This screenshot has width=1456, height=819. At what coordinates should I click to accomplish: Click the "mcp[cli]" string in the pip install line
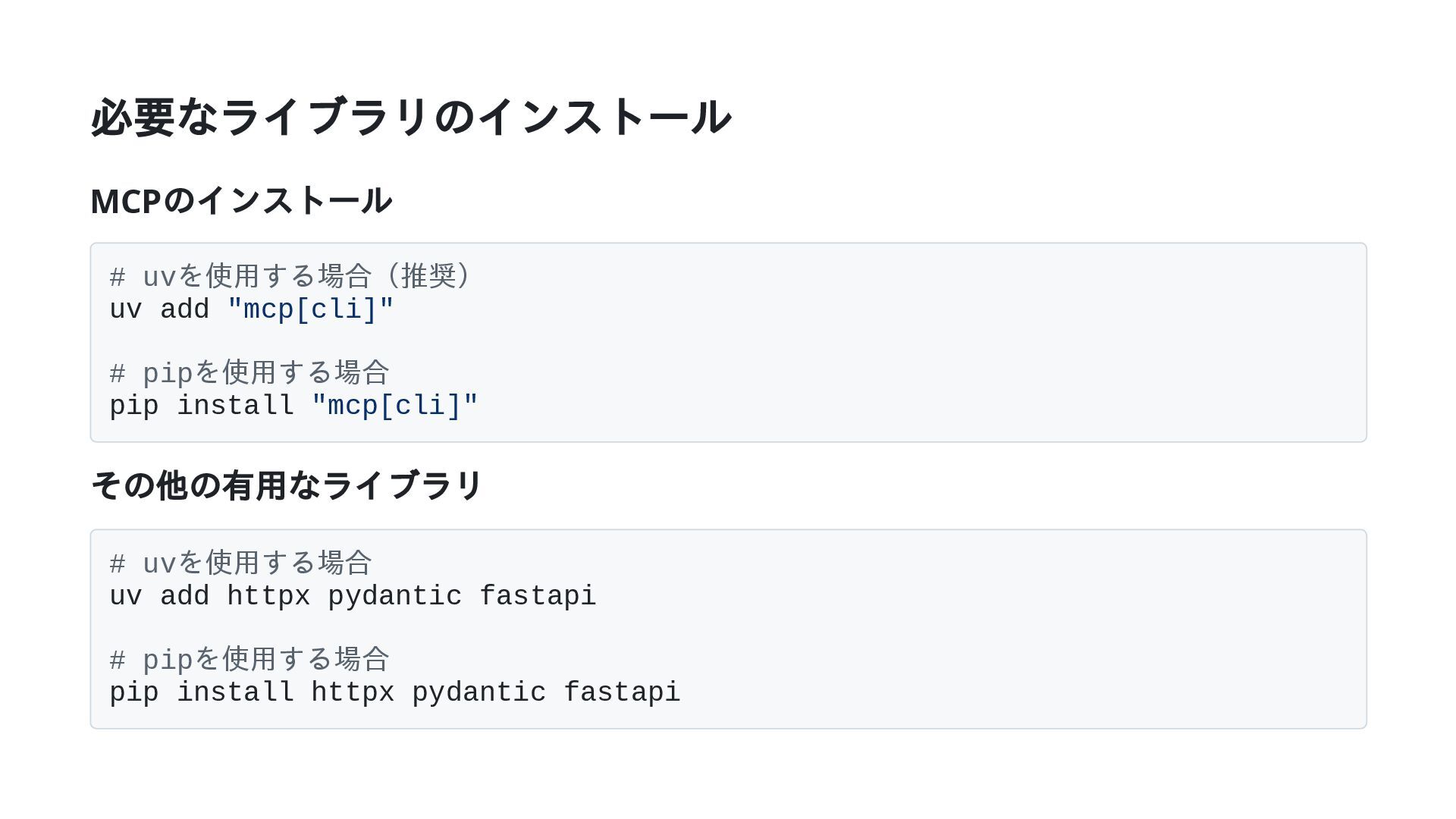[395, 406]
